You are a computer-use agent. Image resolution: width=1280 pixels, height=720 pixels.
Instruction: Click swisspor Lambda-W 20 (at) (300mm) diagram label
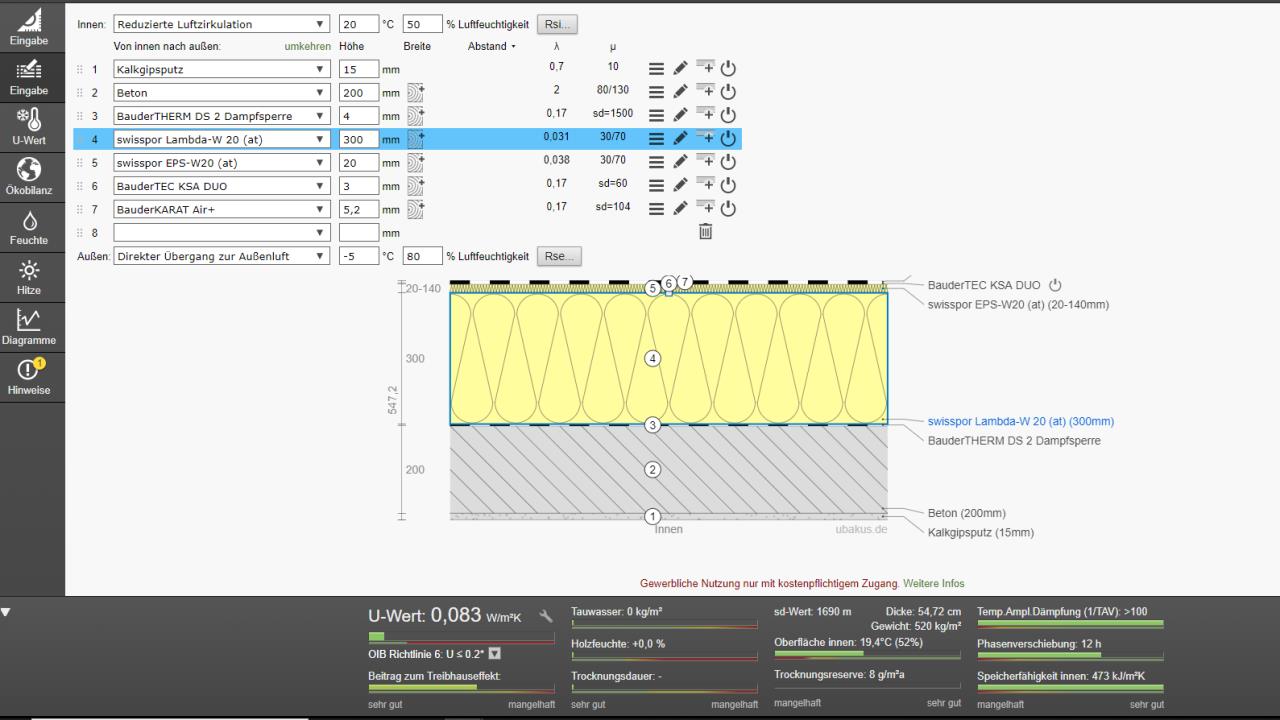tap(1021, 421)
